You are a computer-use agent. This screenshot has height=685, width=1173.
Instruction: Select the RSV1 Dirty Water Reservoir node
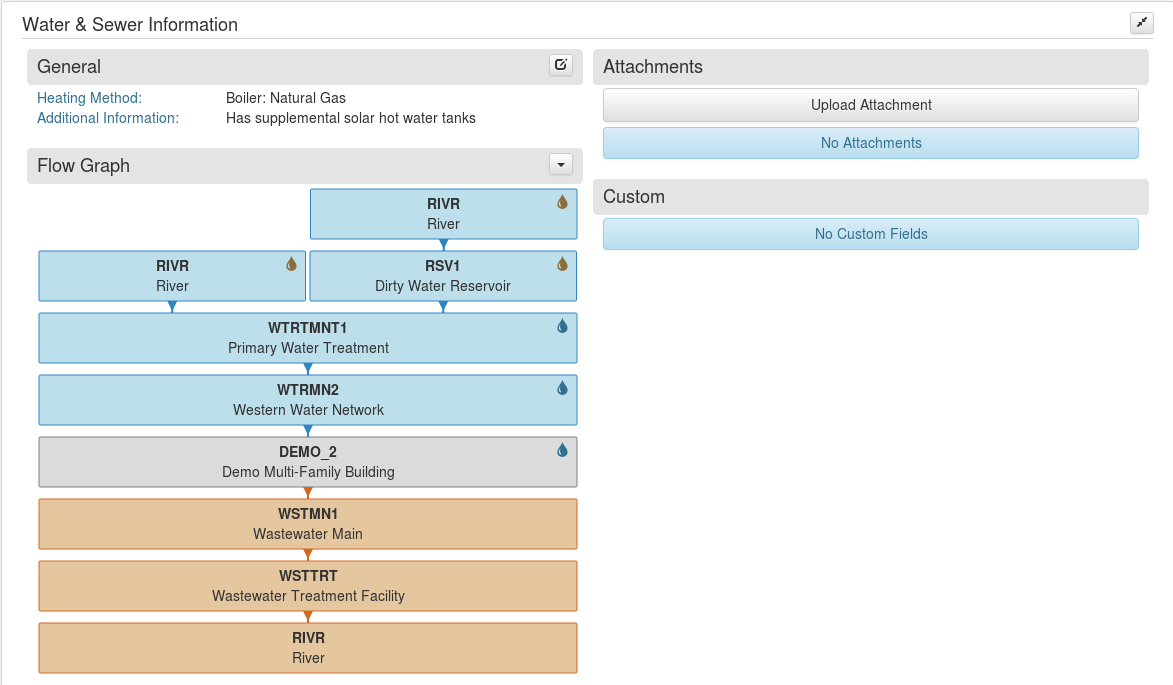443,276
